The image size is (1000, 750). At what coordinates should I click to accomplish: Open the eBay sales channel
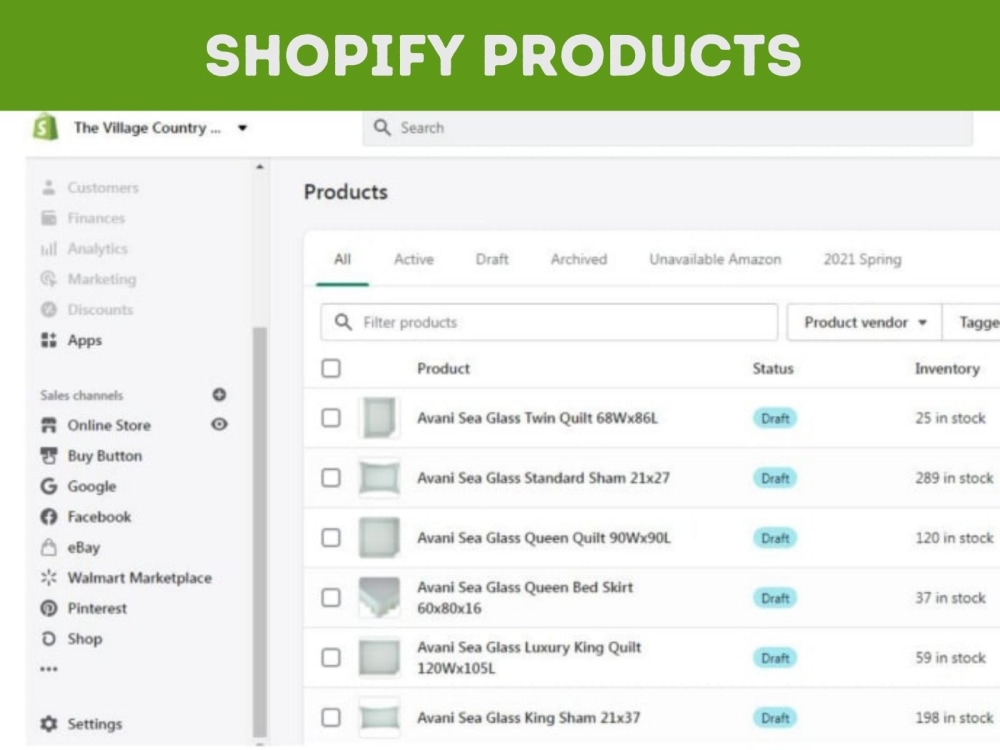point(84,547)
